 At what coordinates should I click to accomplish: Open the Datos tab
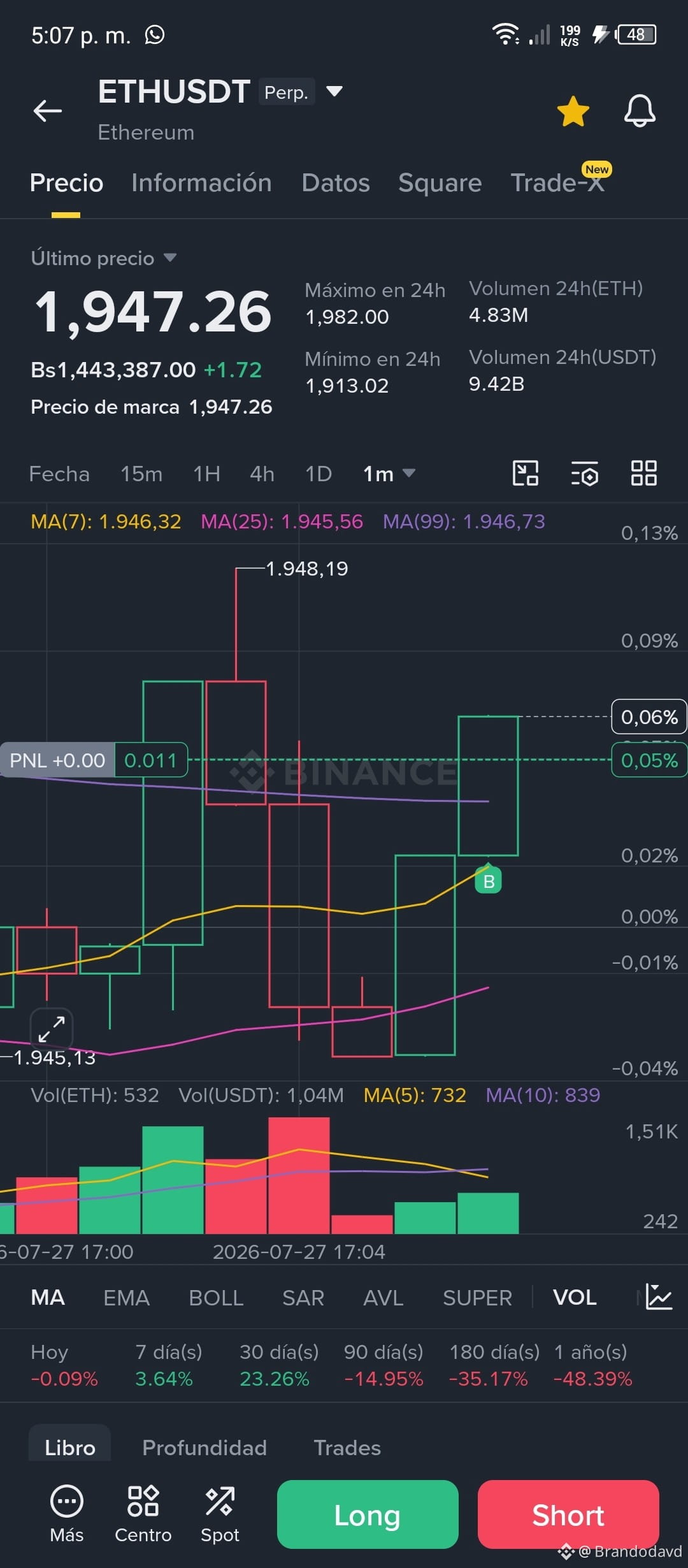pyautogui.click(x=336, y=183)
